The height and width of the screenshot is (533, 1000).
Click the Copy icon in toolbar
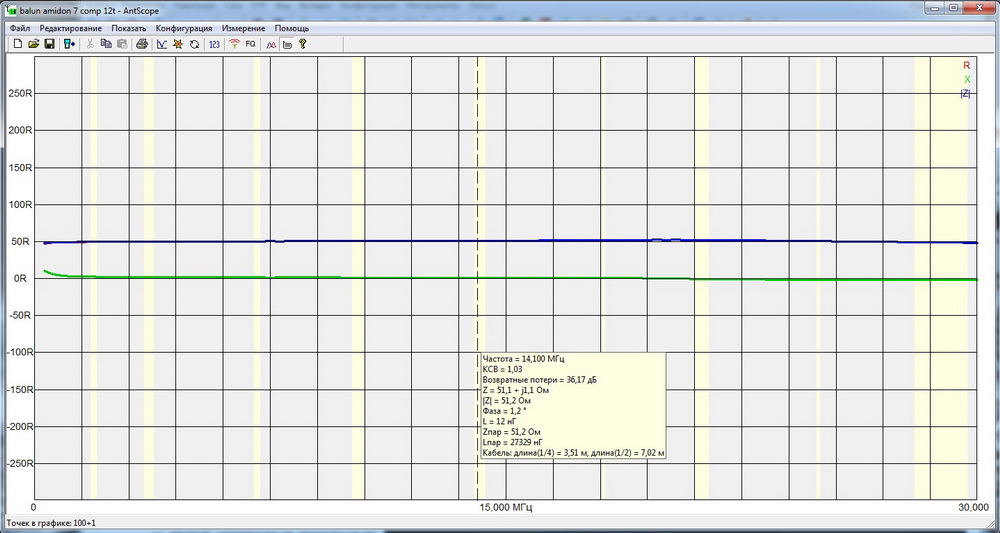[106, 44]
